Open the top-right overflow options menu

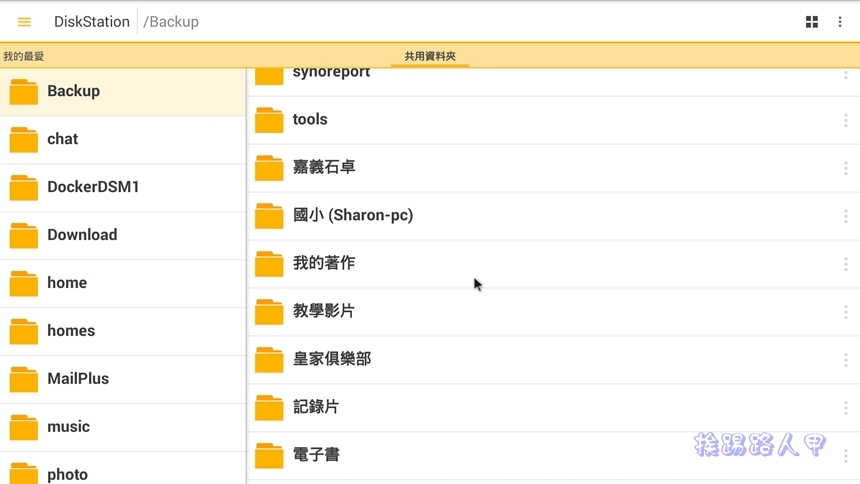pyautogui.click(x=840, y=22)
